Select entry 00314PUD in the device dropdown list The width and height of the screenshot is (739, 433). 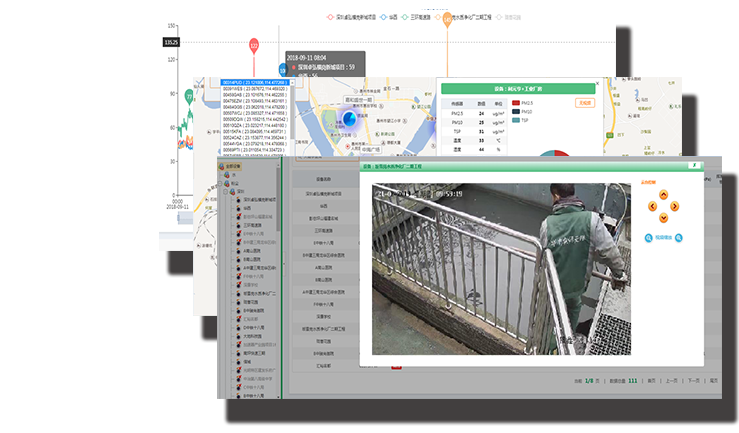click(255, 82)
